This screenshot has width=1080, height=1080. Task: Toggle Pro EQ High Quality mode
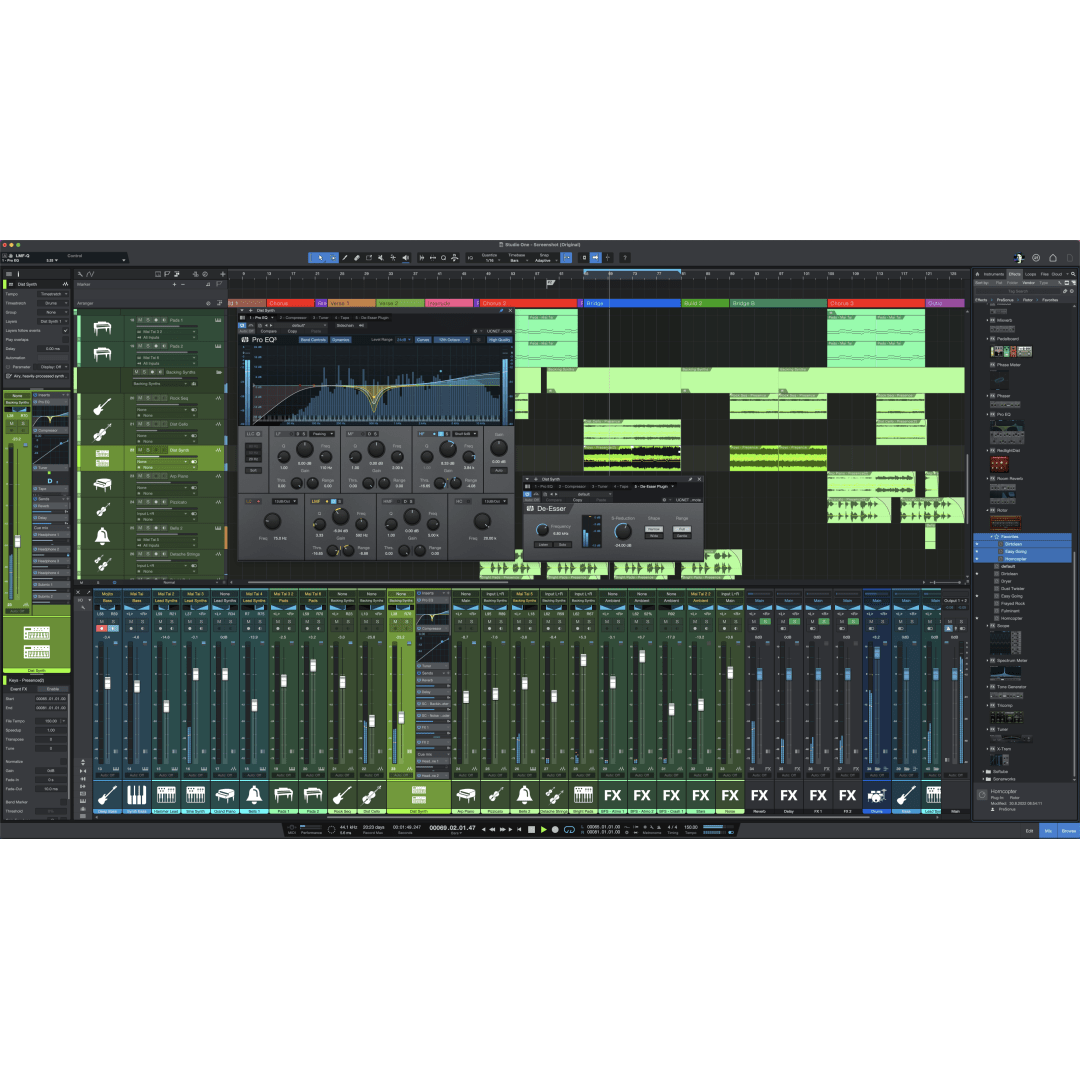[x=499, y=340]
